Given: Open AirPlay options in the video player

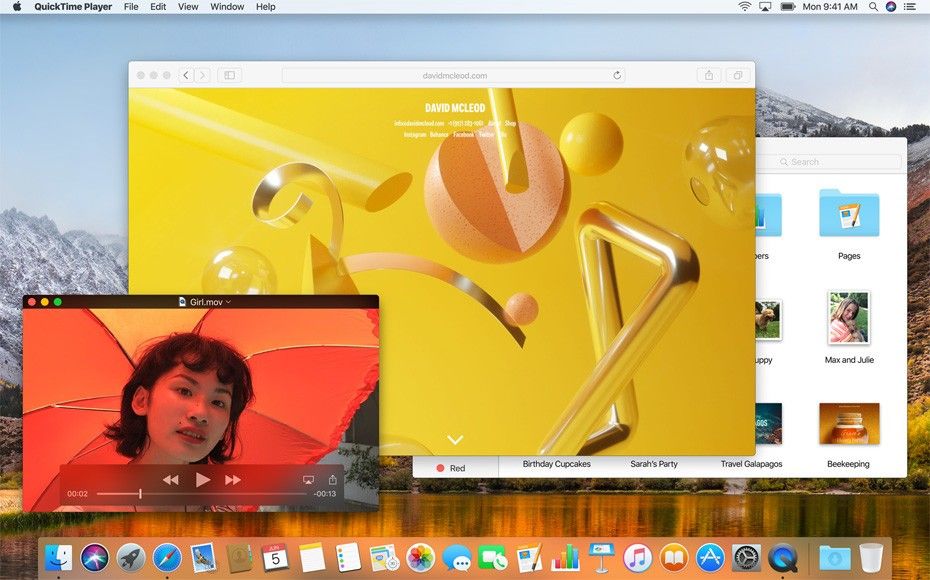Looking at the screenshot, I should (308, 480).
